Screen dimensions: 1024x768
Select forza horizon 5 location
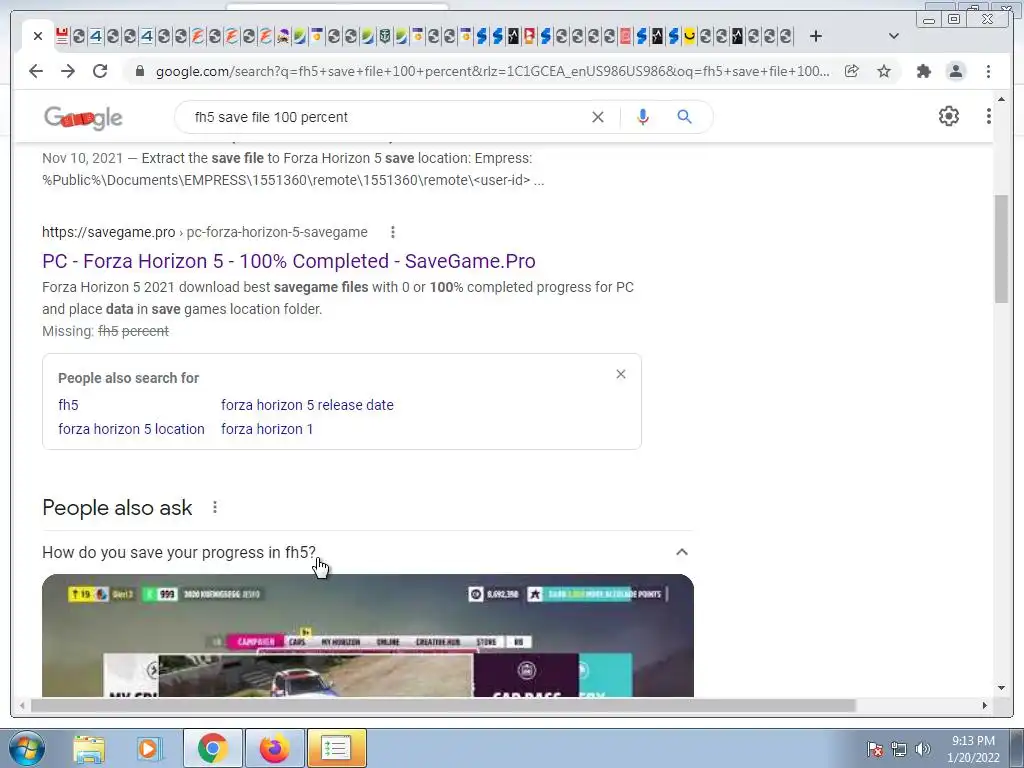coord(131,429)
